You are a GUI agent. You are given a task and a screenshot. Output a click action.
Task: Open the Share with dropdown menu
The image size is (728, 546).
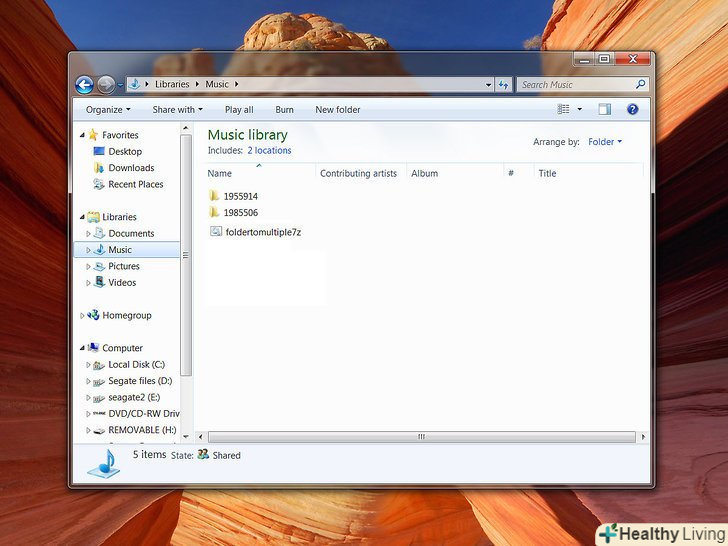[x=177, y=110]
